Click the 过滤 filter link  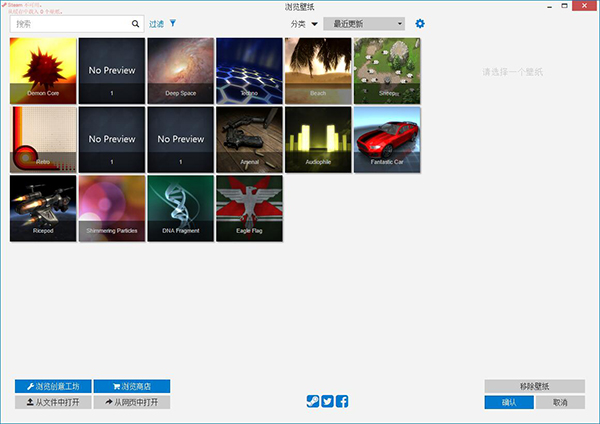157,24
